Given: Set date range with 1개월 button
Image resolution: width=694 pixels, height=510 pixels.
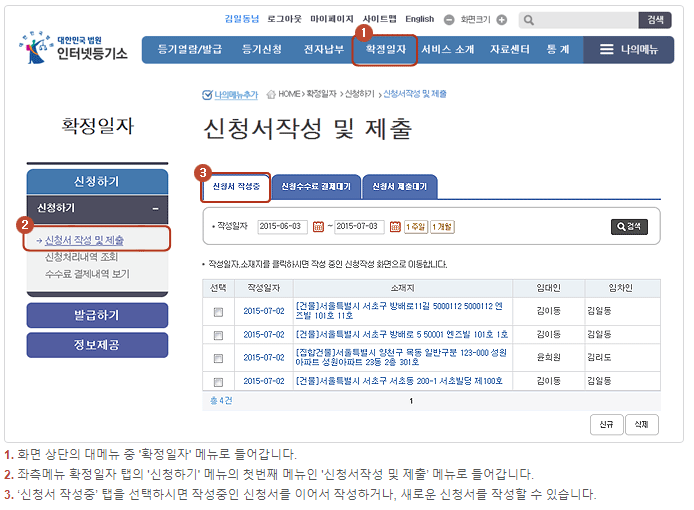Looking at the screenshot, I should (442, 227).
